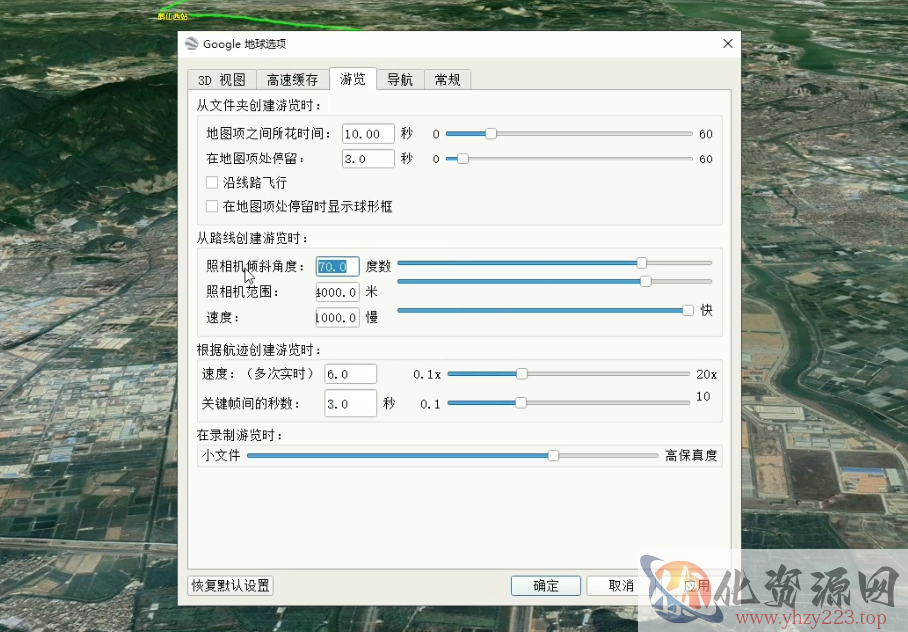This screenshot has width=908, height=632.
Task: Open the 导航 tab
Action: [400, 79]
